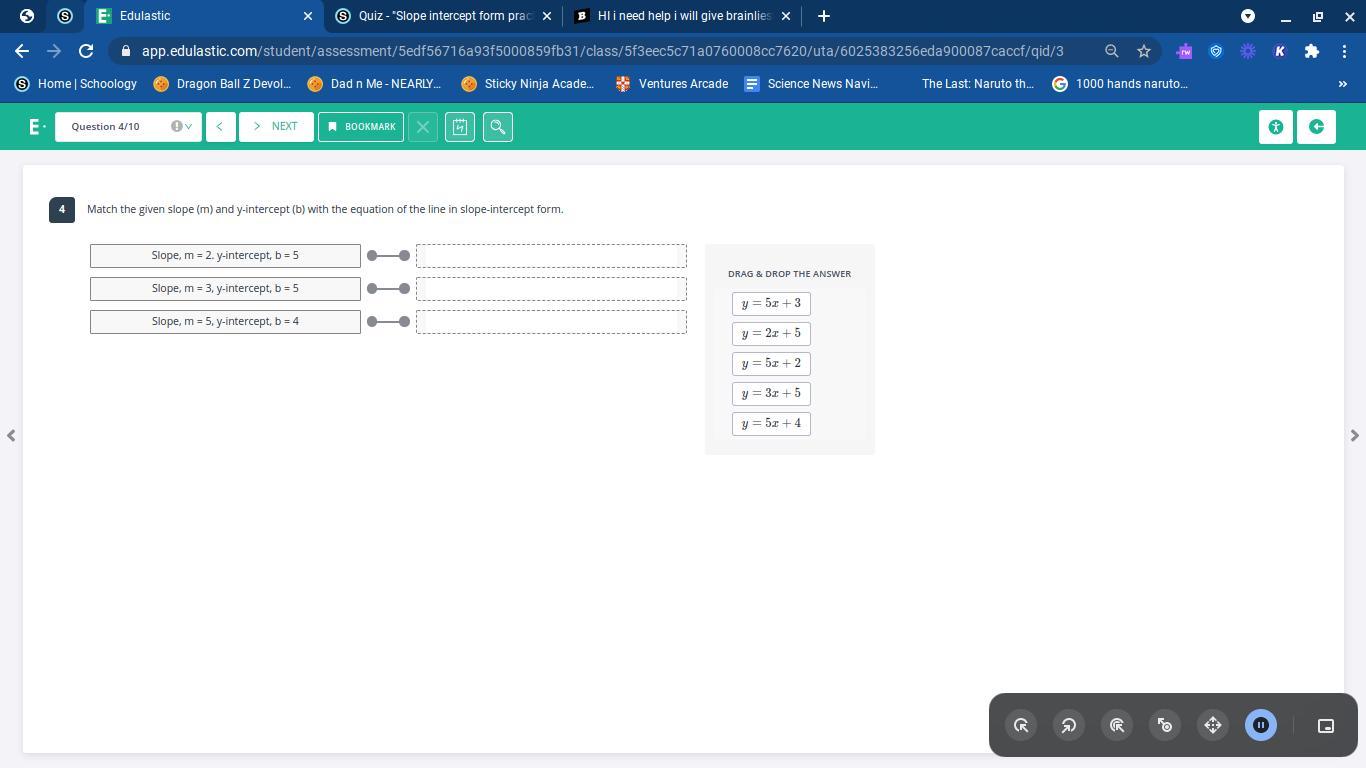This screenshot has width=1366, height=768.
Task: Pause automatic clicks
Action: coord(1261,726)
